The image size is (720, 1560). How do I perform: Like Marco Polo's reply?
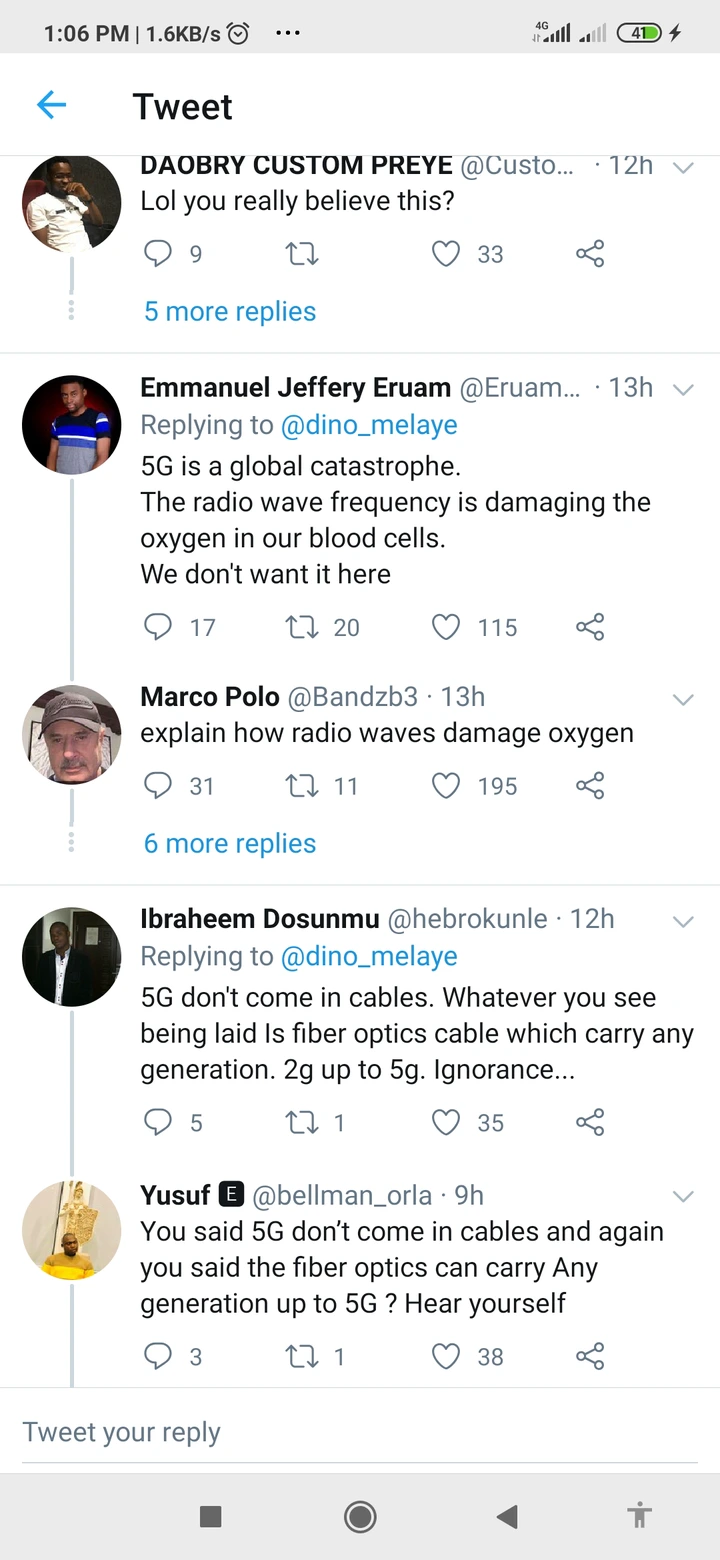(446, 786)
